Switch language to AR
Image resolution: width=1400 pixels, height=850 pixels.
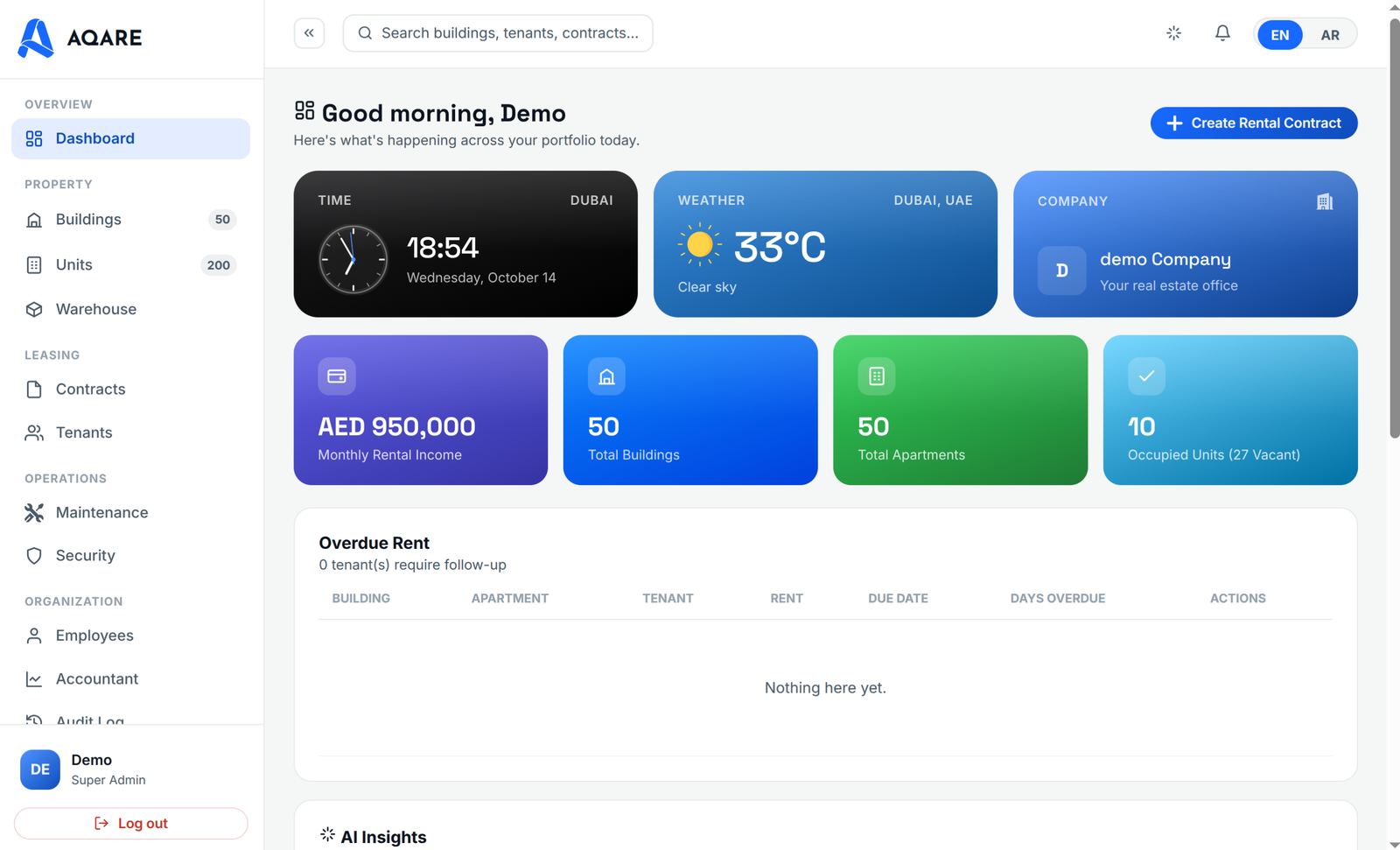(1330, 35)
